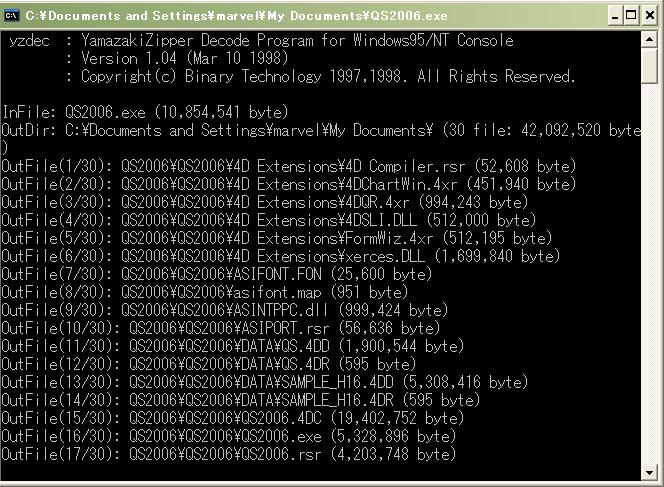This screenshot has height=487, width=664.
Task: Click OutFile(10/30) ASIPORT.rsr line
Action: pyautogui.click(x=221, y=329)
